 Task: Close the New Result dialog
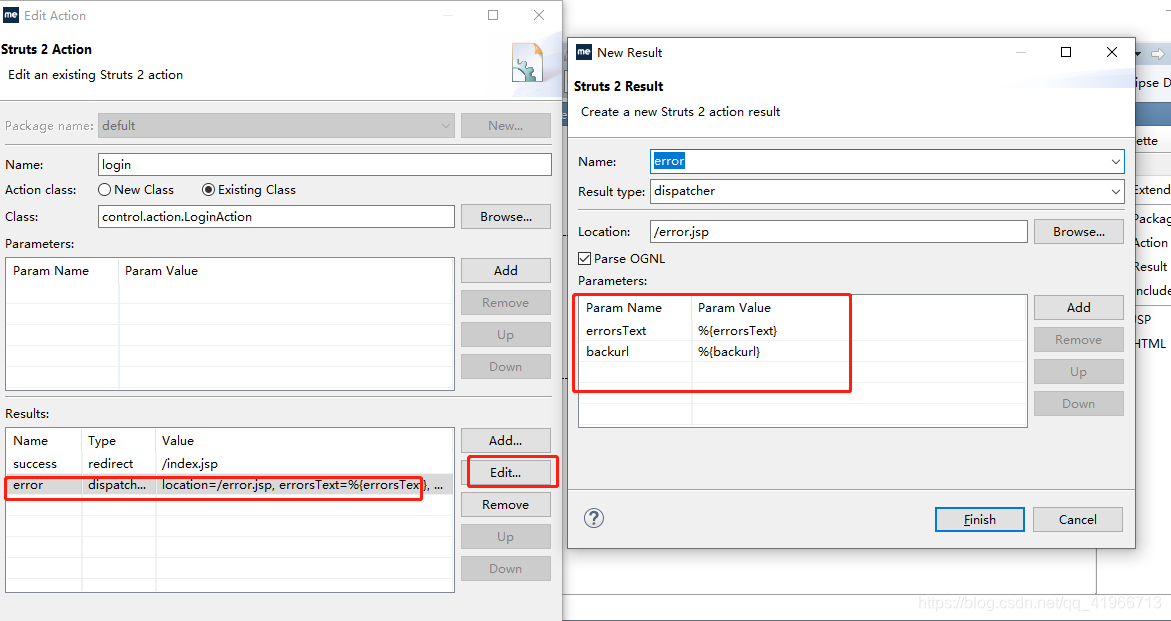point(1112,52)
